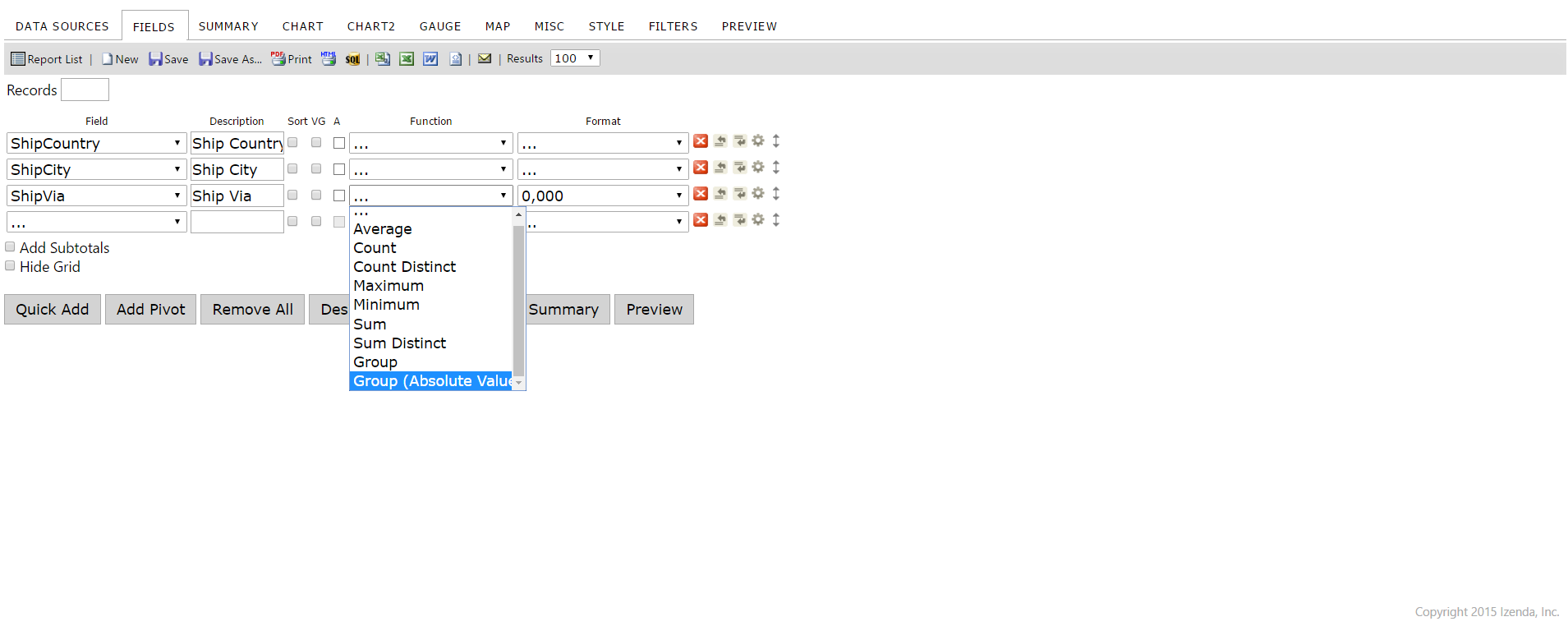Click the move handle for ShipVia row

(776, 194)
